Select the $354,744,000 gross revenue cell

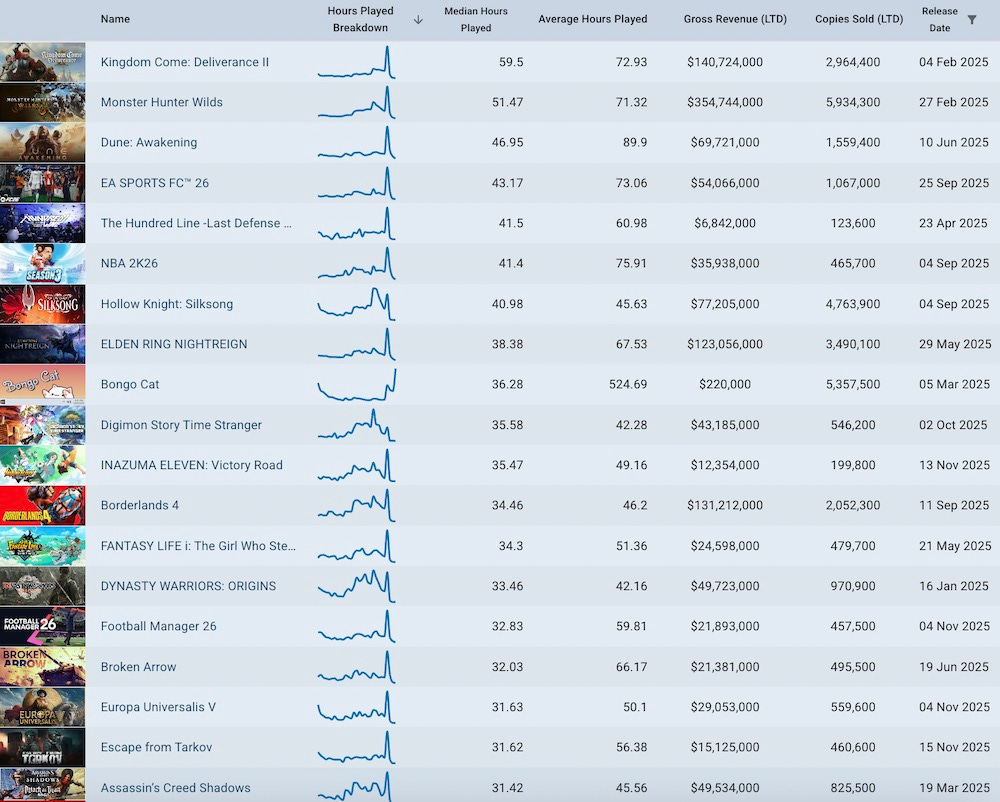click(x=725, y=102)
